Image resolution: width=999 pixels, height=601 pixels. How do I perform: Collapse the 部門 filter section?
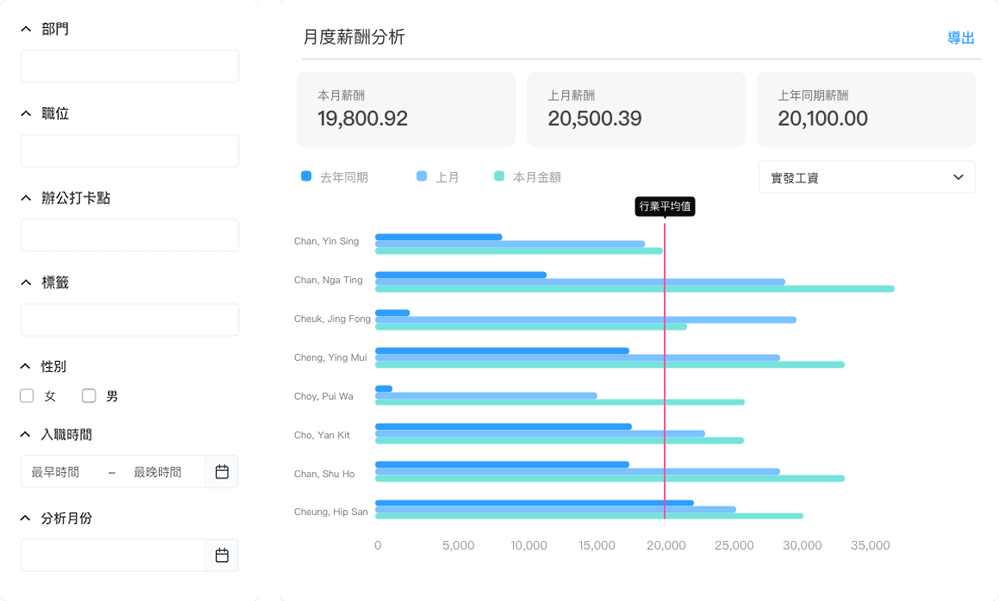pyautogui.click(x=26, y=29)
